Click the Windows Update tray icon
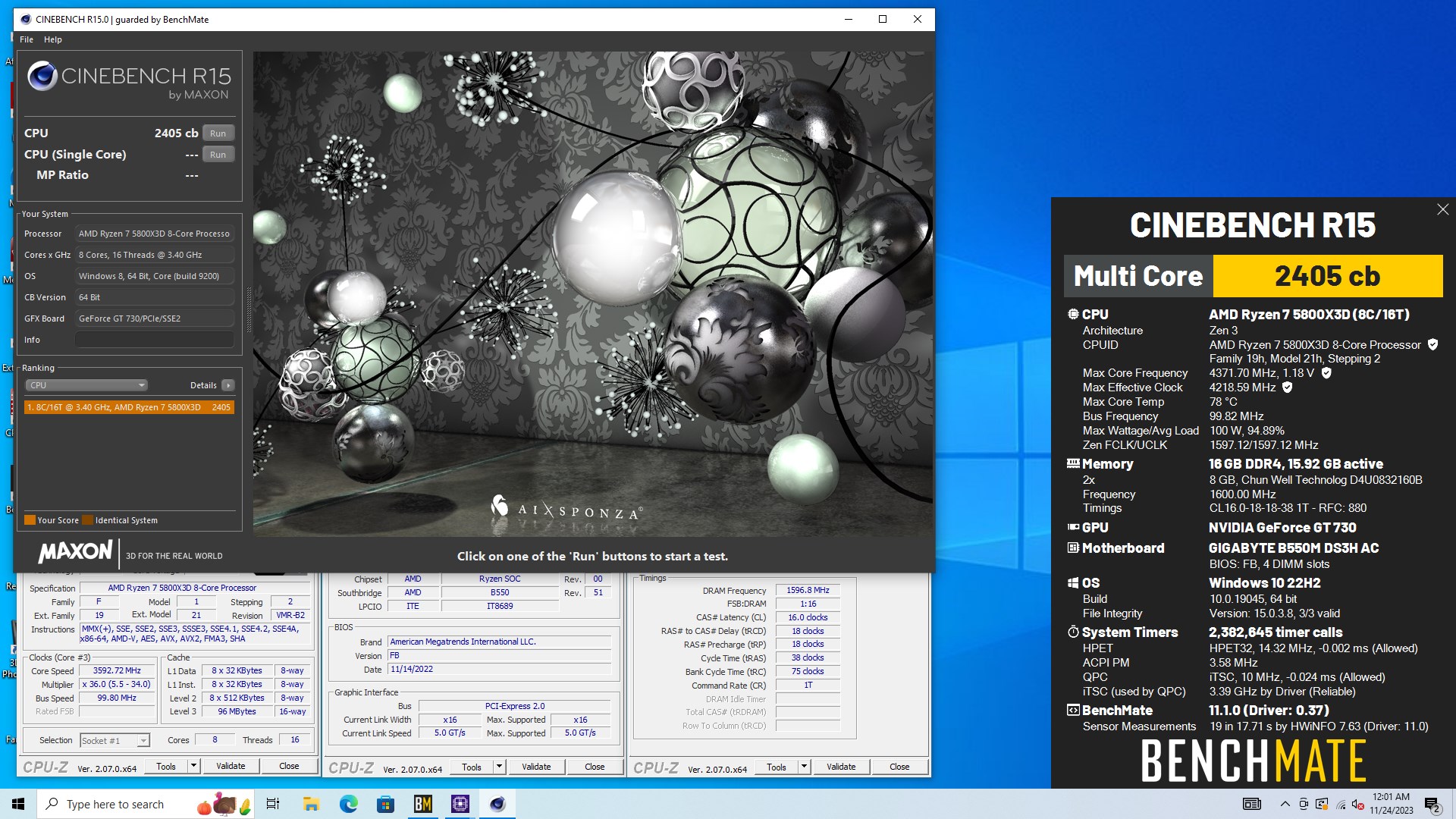 click(1322, 804)
